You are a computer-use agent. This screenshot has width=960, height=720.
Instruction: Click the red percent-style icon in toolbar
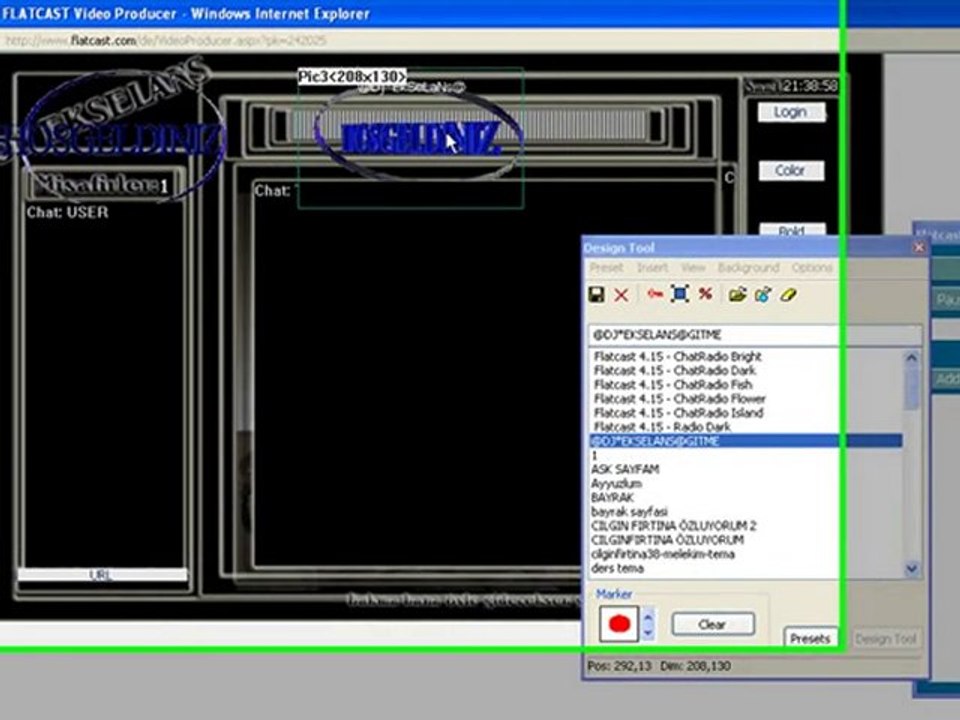[705, 294]
